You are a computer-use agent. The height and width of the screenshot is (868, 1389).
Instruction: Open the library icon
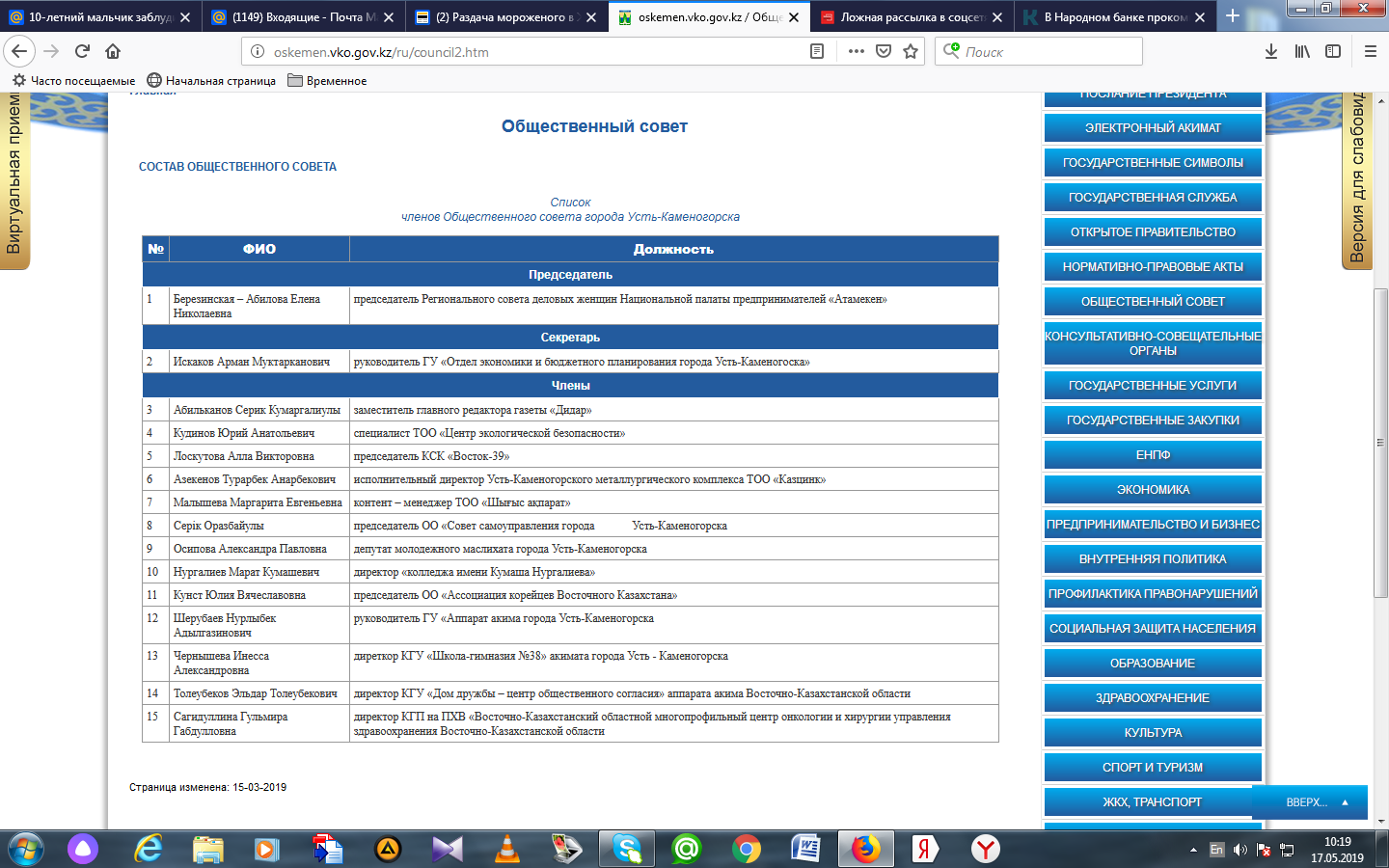[1302, 51]
